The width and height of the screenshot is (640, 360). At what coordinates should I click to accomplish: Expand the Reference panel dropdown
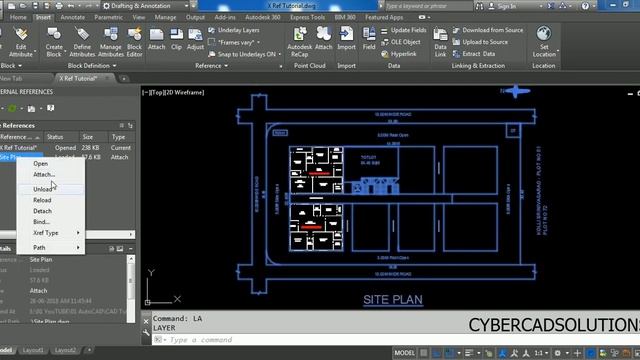(x=211, y=66)
